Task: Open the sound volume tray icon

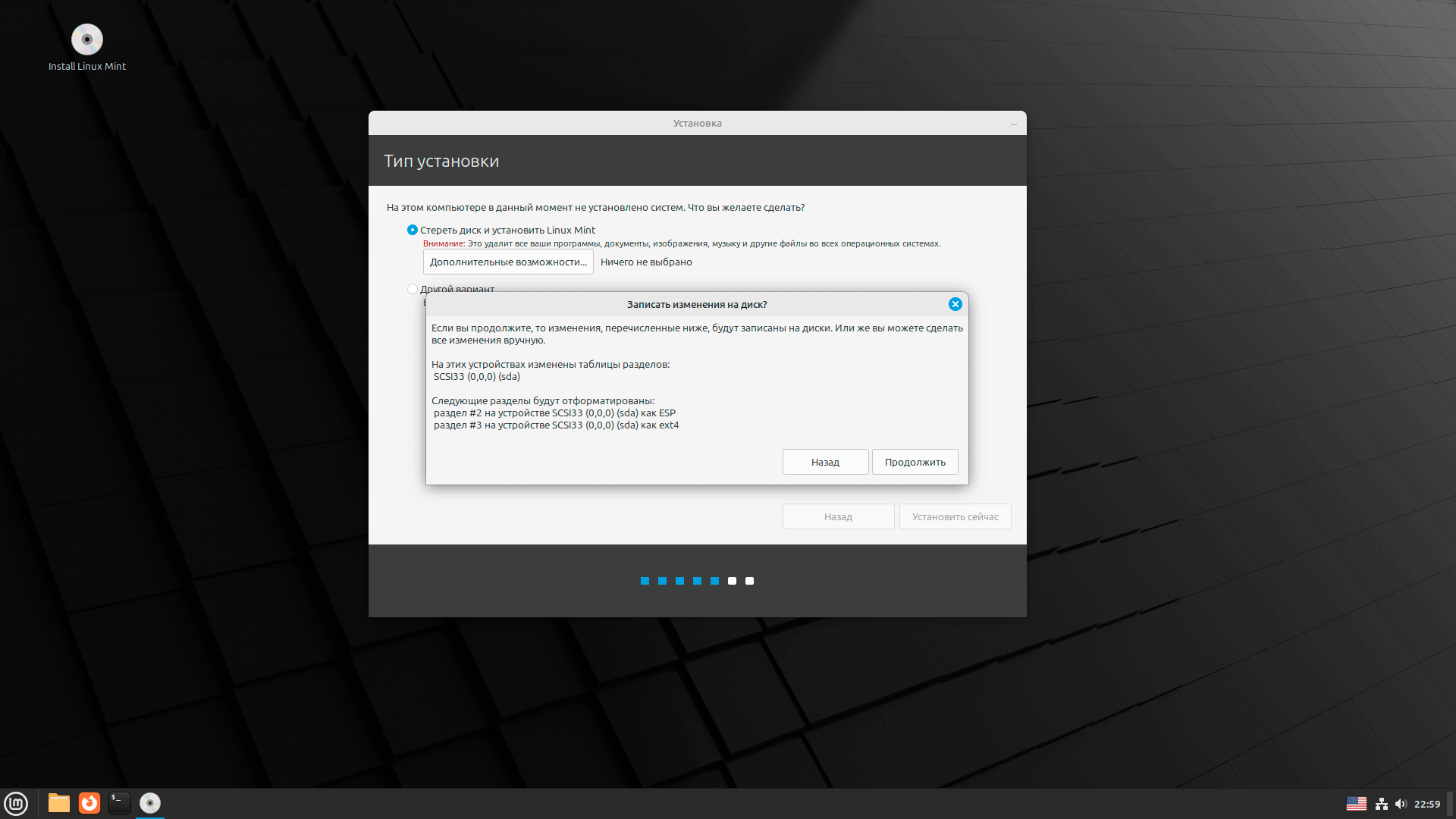Action: (x=1401, y=804)
